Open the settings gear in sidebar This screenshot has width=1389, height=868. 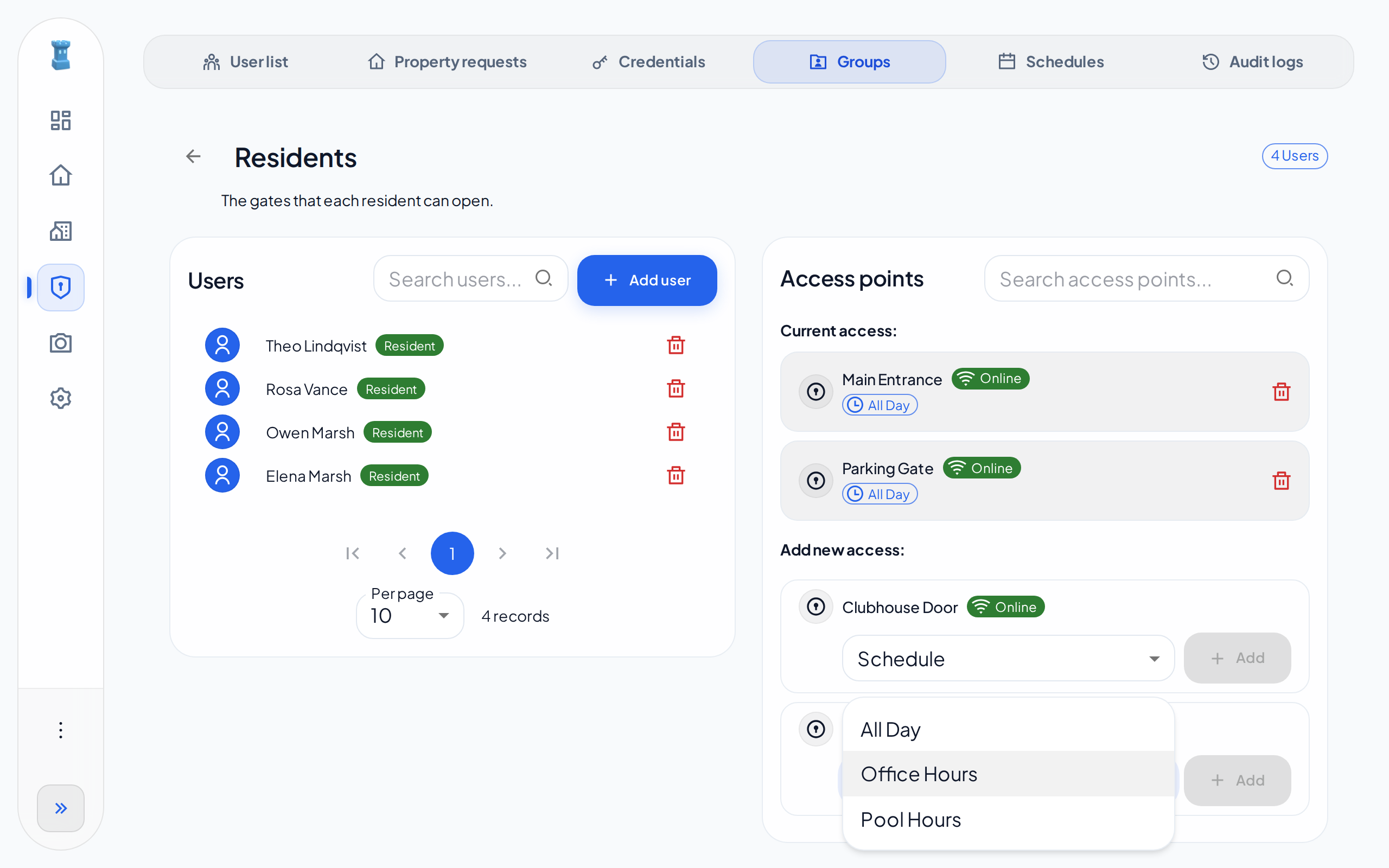pyautogui.click(x=60, y=398)
